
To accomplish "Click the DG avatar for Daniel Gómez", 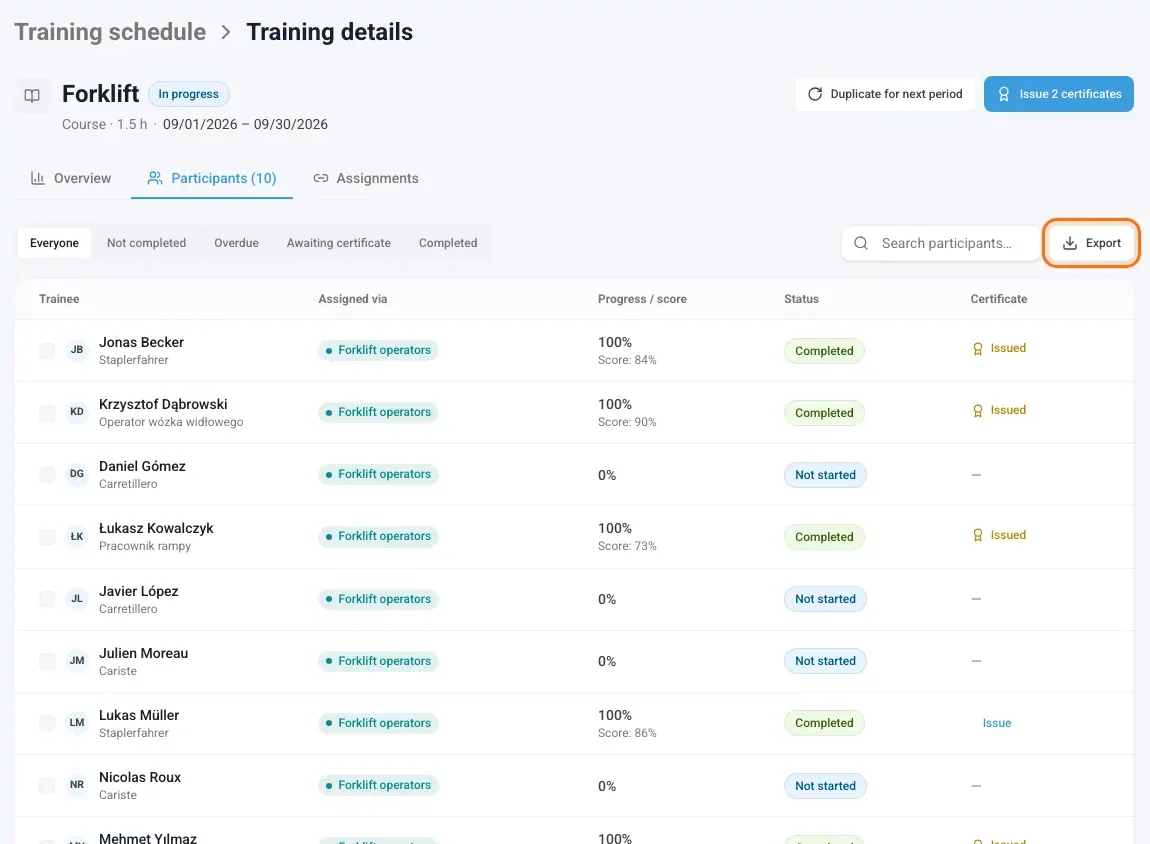I will point(77,474).
